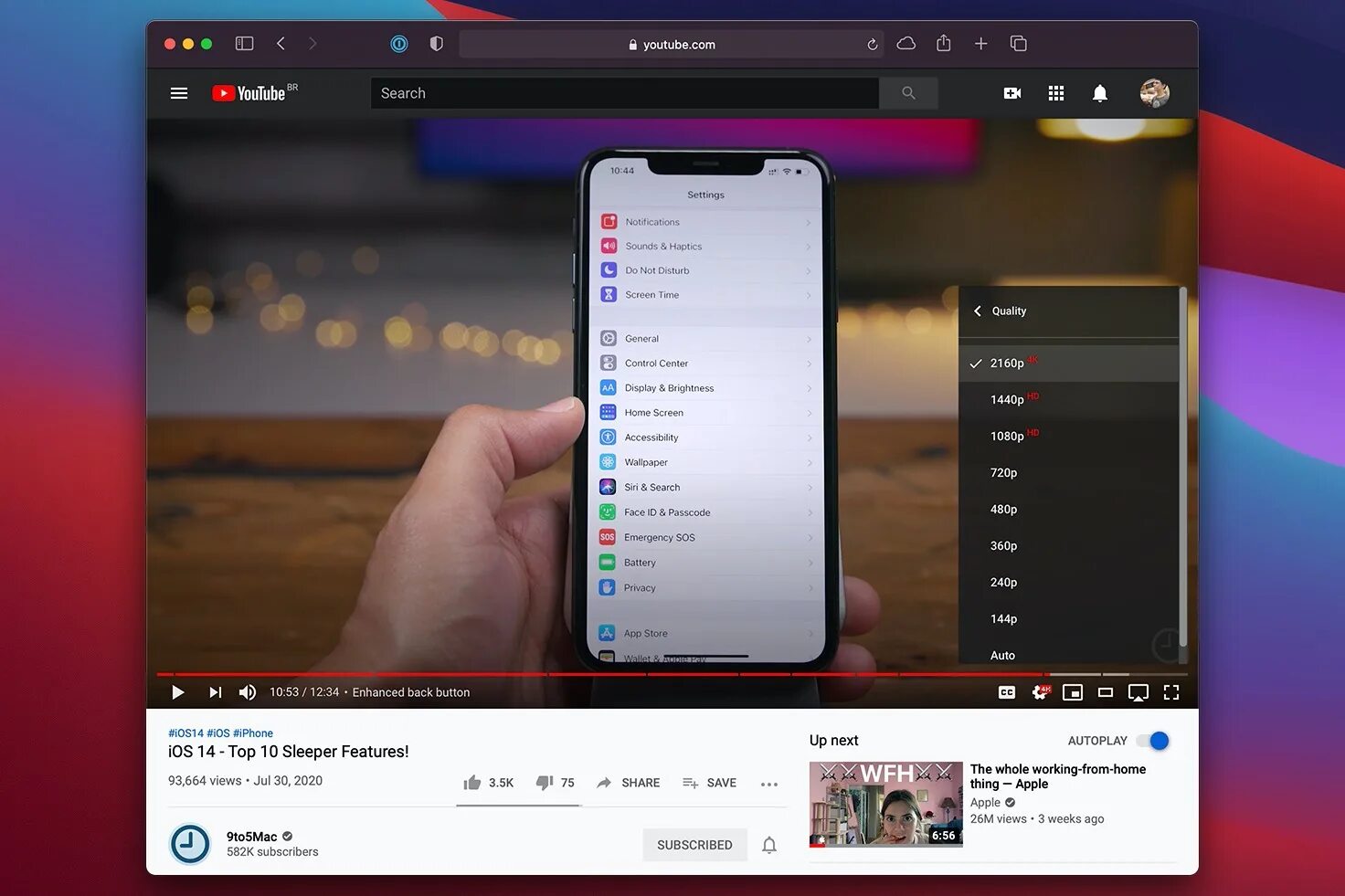
Task: Open the account avatar menu
Action: pyautogui.click(x=1155, y=93)
